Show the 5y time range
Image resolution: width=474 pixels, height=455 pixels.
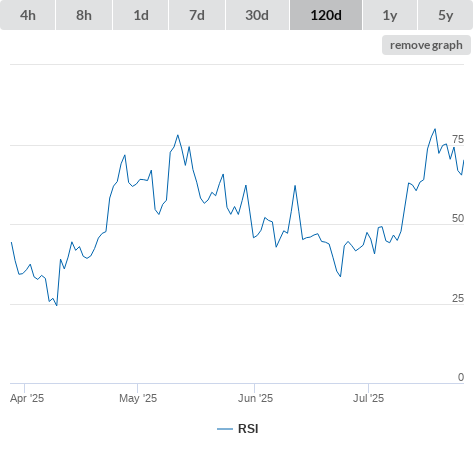click(446, 15)
